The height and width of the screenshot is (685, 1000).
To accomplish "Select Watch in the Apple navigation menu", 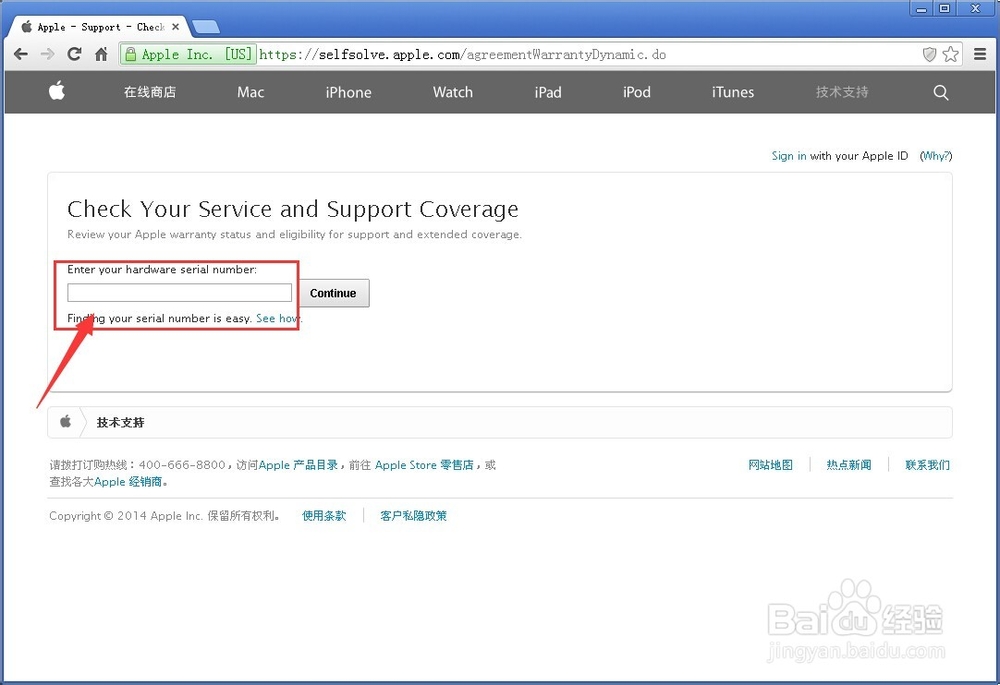I will pos(452,92).
